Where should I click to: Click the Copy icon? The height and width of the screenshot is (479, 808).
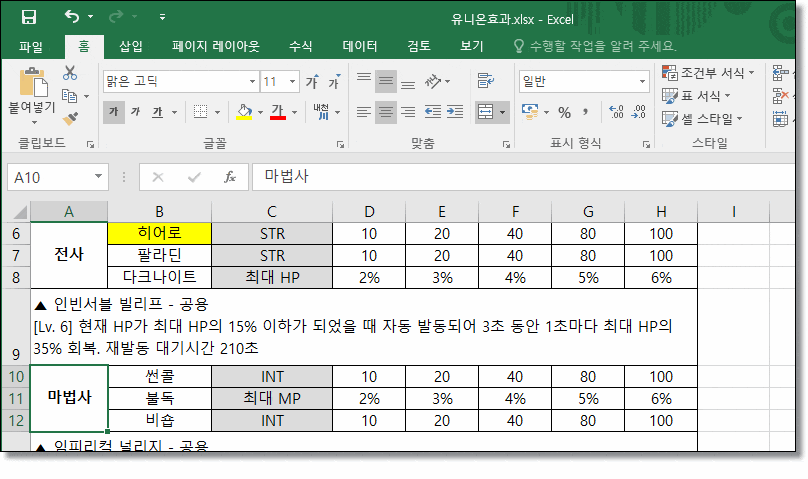tap(69, 95)
